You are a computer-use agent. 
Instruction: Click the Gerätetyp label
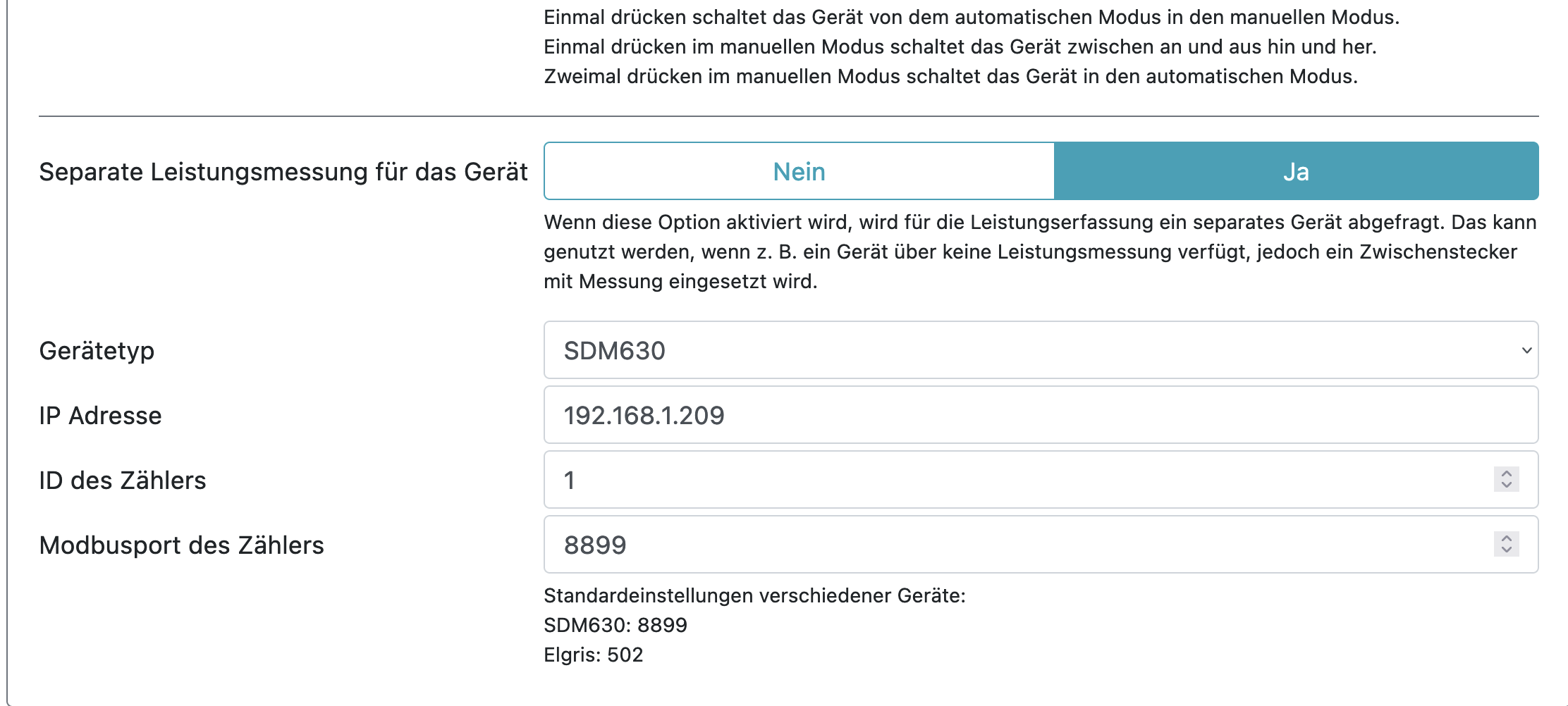point(97,351)
